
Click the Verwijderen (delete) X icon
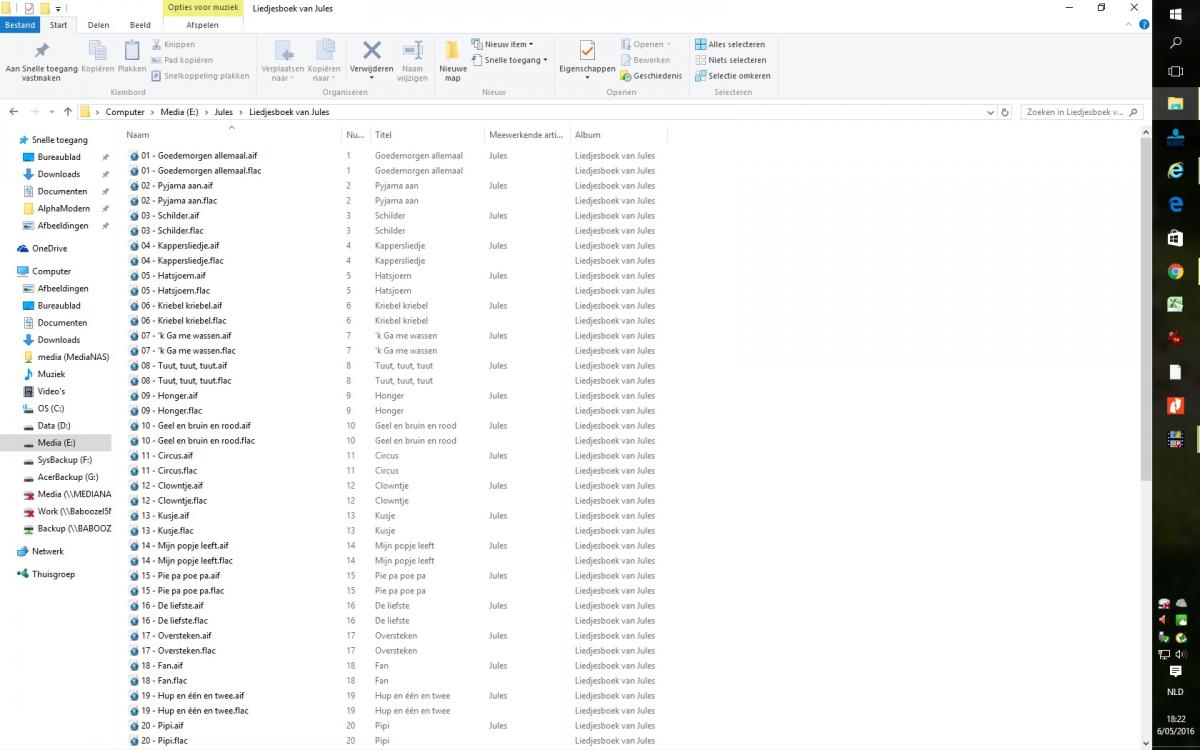[371, 51]
